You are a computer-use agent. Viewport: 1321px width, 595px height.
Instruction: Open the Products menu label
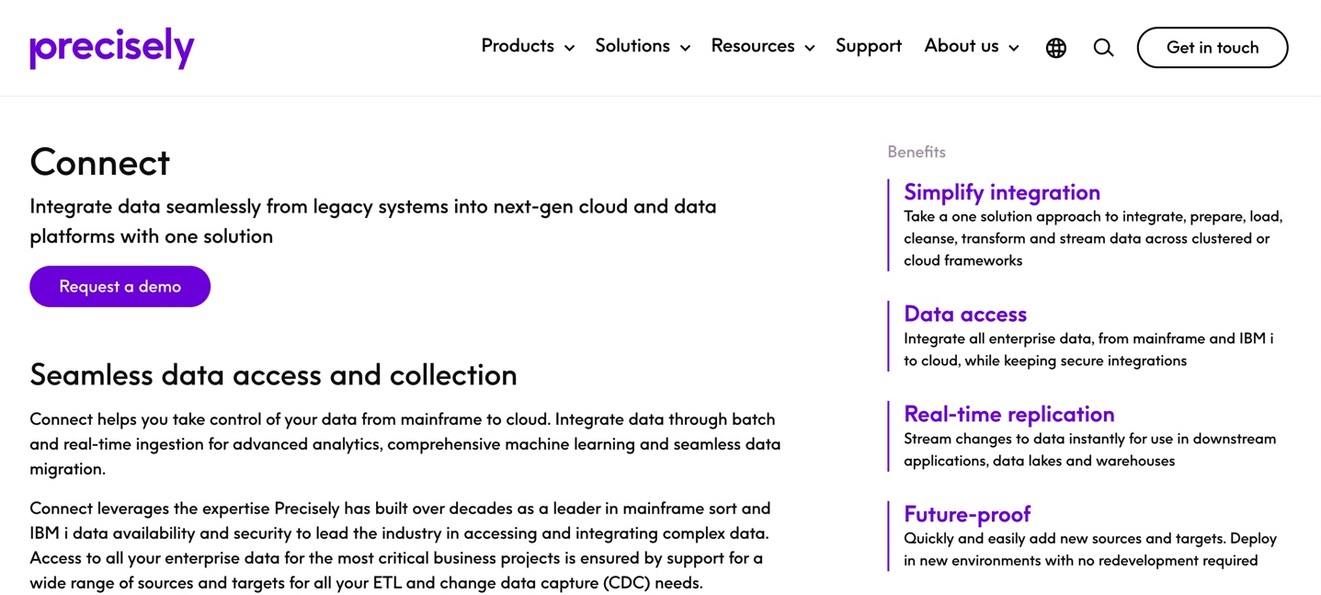click(x=517, y=46)
